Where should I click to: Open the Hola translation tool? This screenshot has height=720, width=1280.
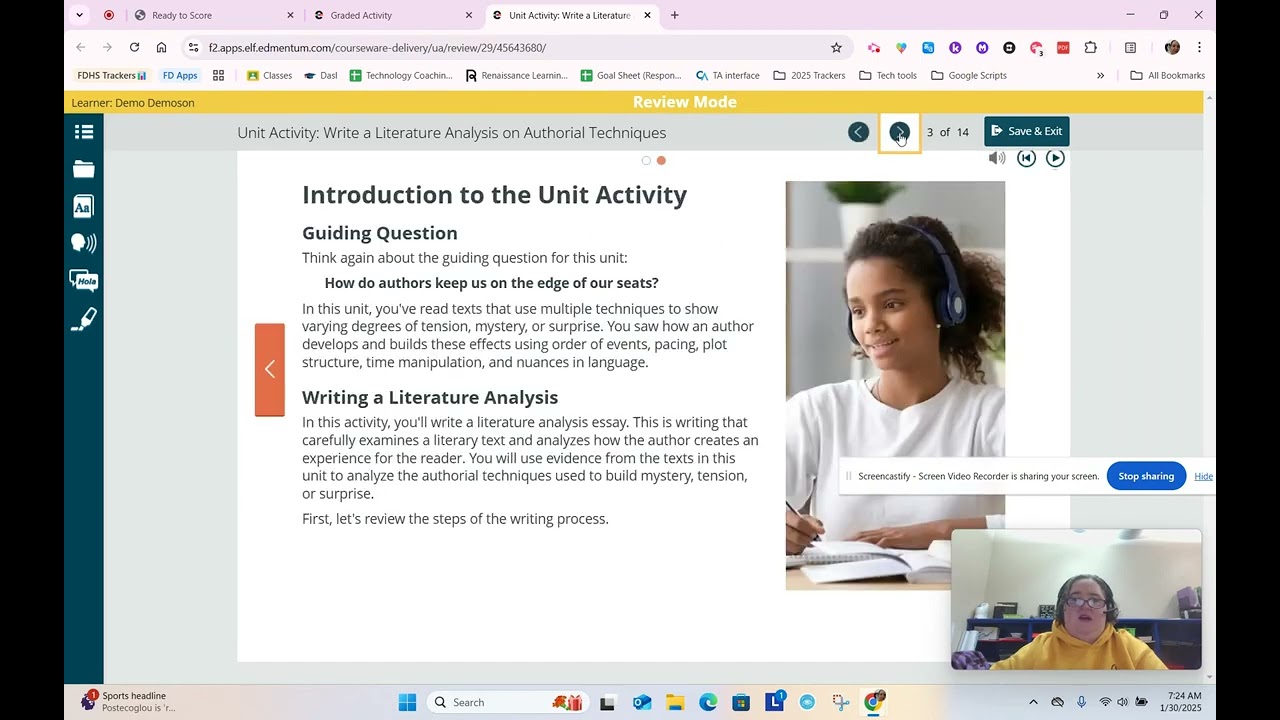click(x=84, y=281)
